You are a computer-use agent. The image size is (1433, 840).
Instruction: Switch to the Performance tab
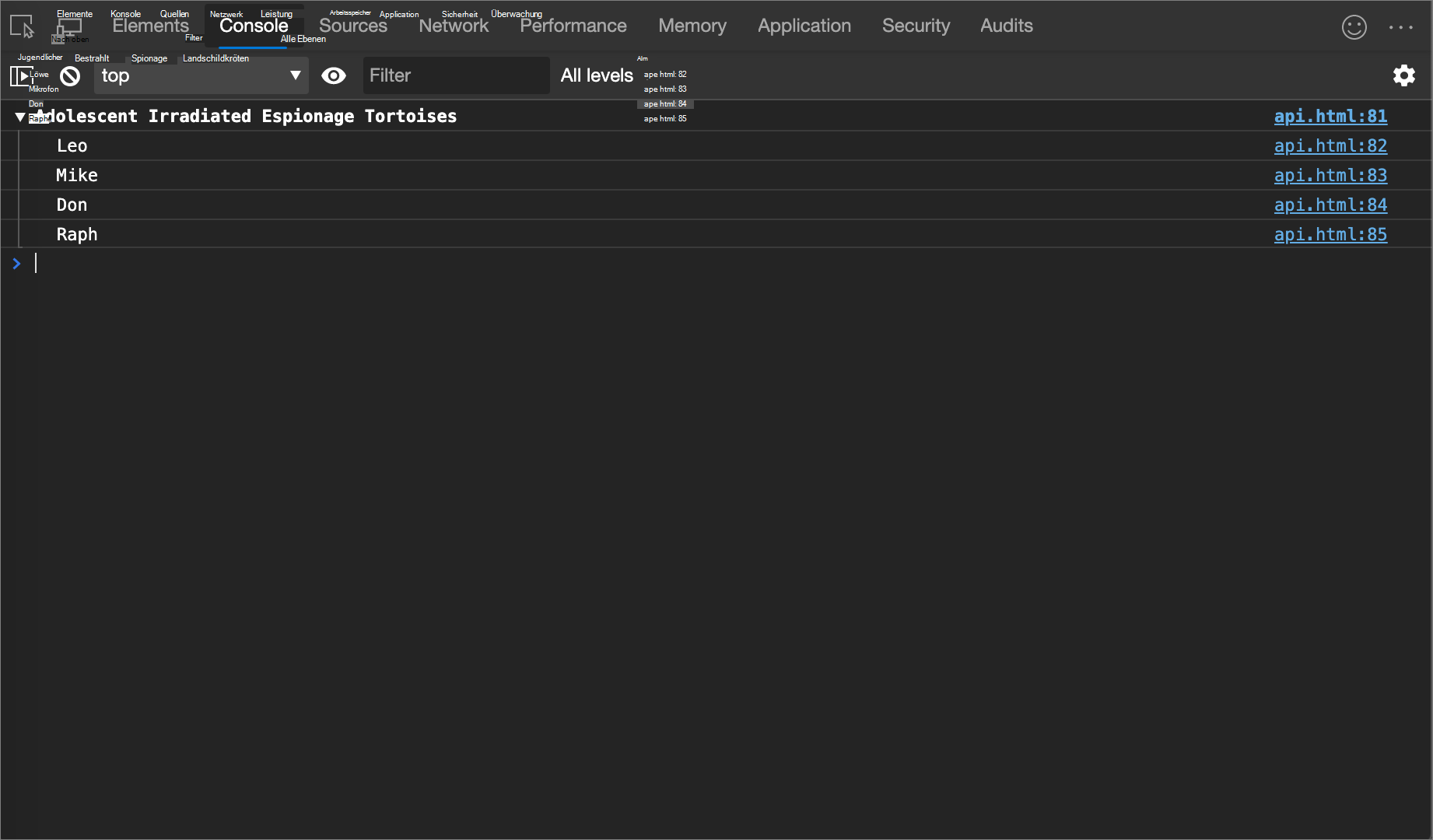point(573,26)
